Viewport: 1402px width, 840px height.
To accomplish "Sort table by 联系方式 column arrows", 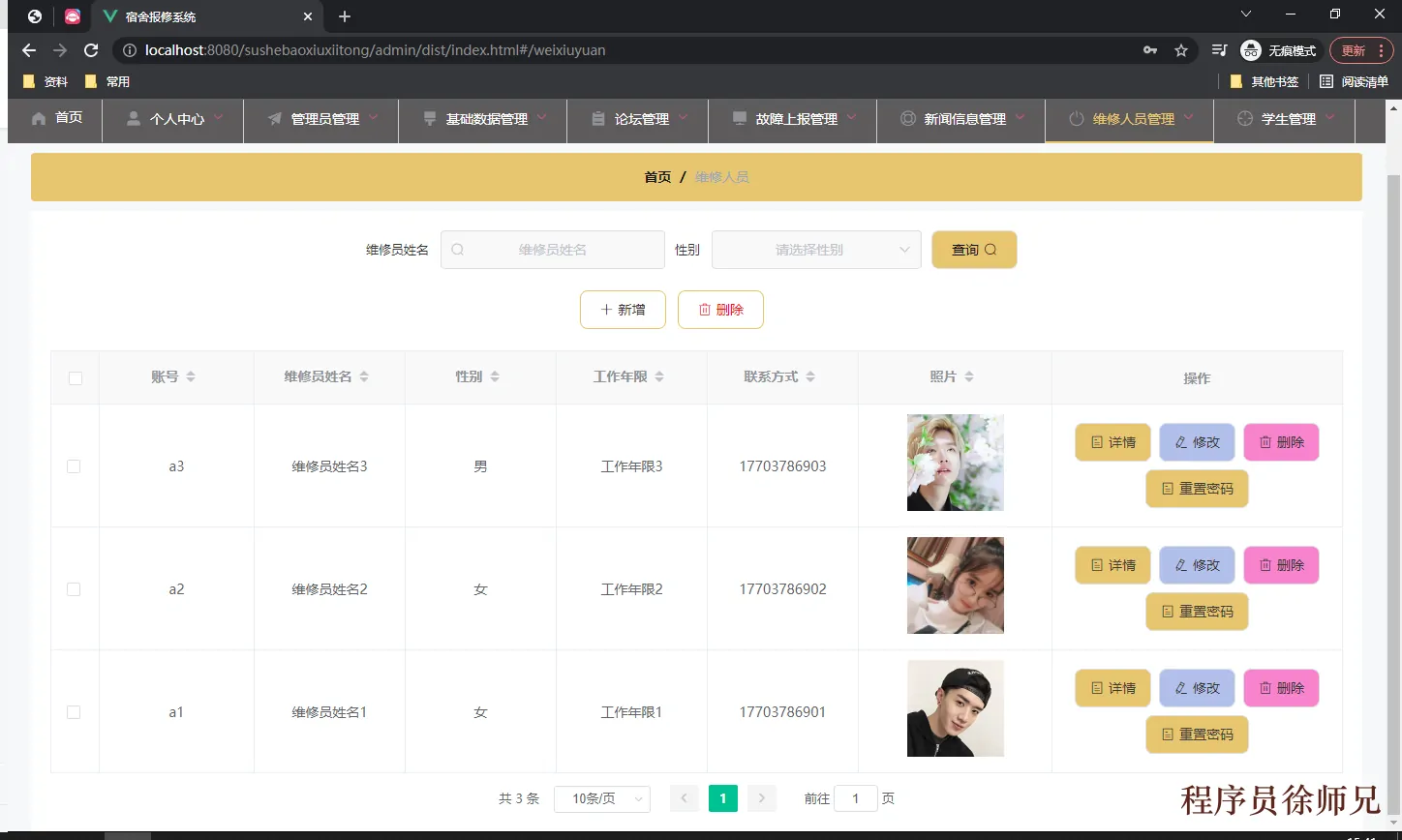I will click(810, 376).
